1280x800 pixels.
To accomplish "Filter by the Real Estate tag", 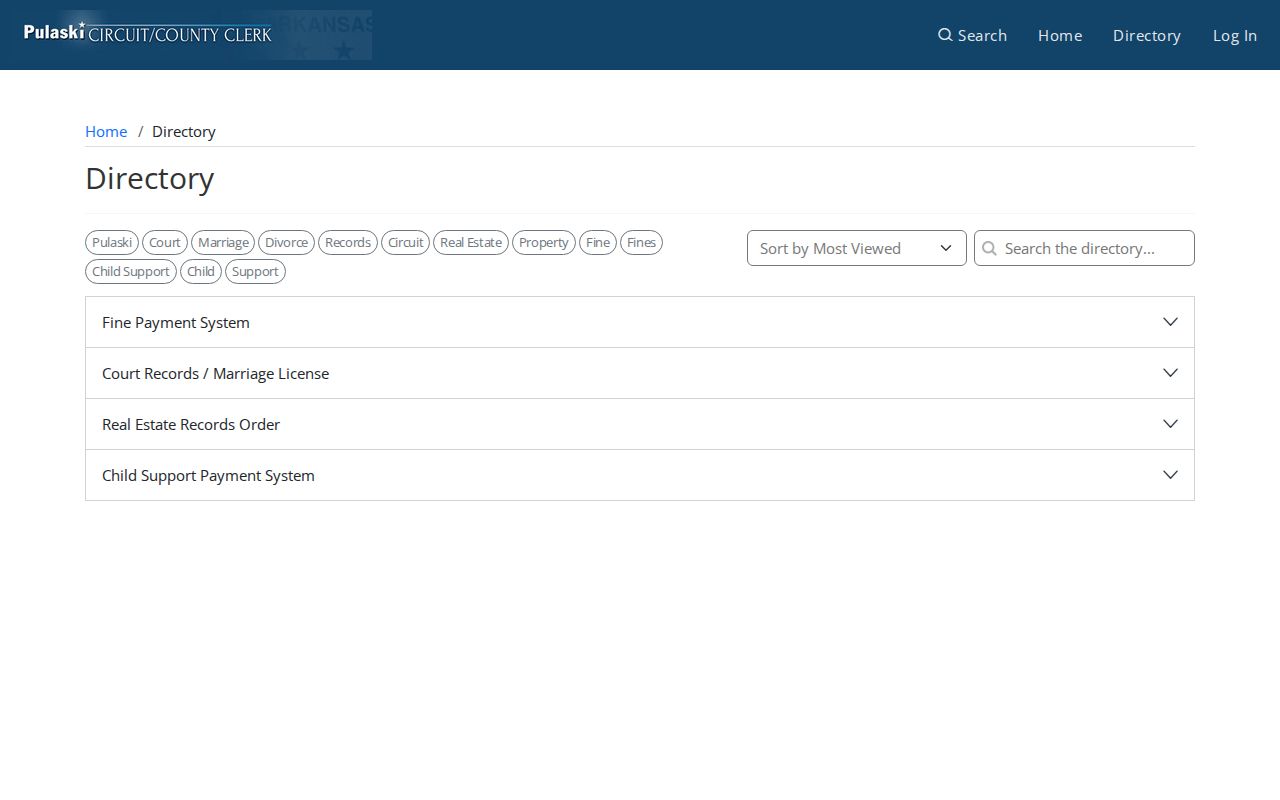I will click(471, 242).
